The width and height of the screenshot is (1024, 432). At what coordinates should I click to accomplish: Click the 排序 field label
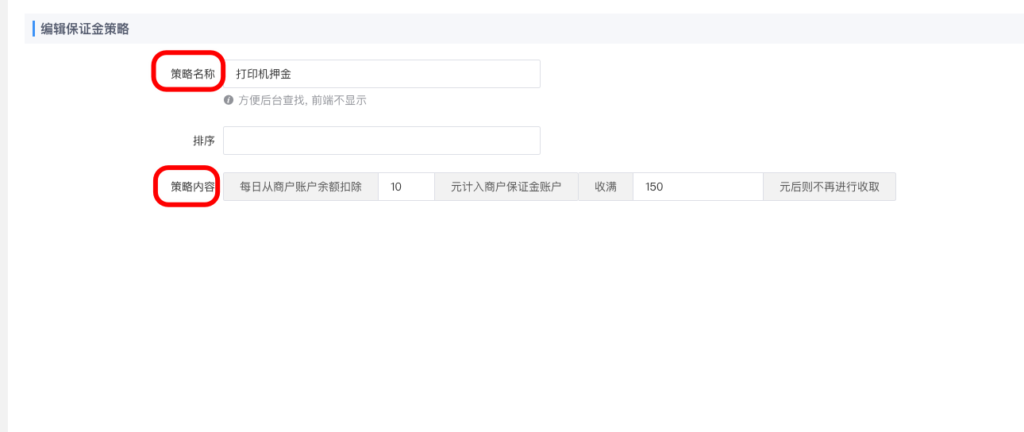tap(203, 140)
